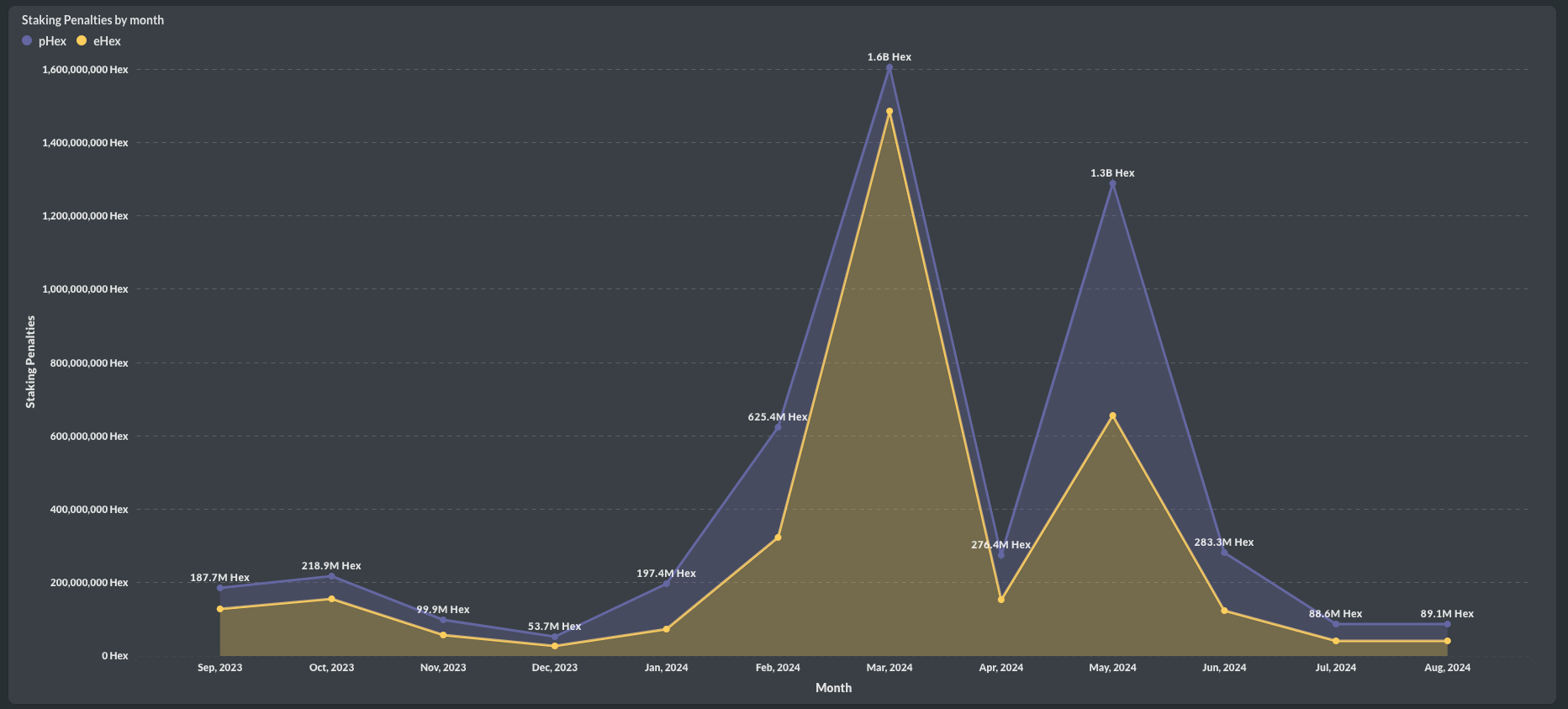Image resolution: width=1568 pixels, height=709 pixels.
Task: Click the eHex data point for January 2024
Action: (x=666, y=629)
